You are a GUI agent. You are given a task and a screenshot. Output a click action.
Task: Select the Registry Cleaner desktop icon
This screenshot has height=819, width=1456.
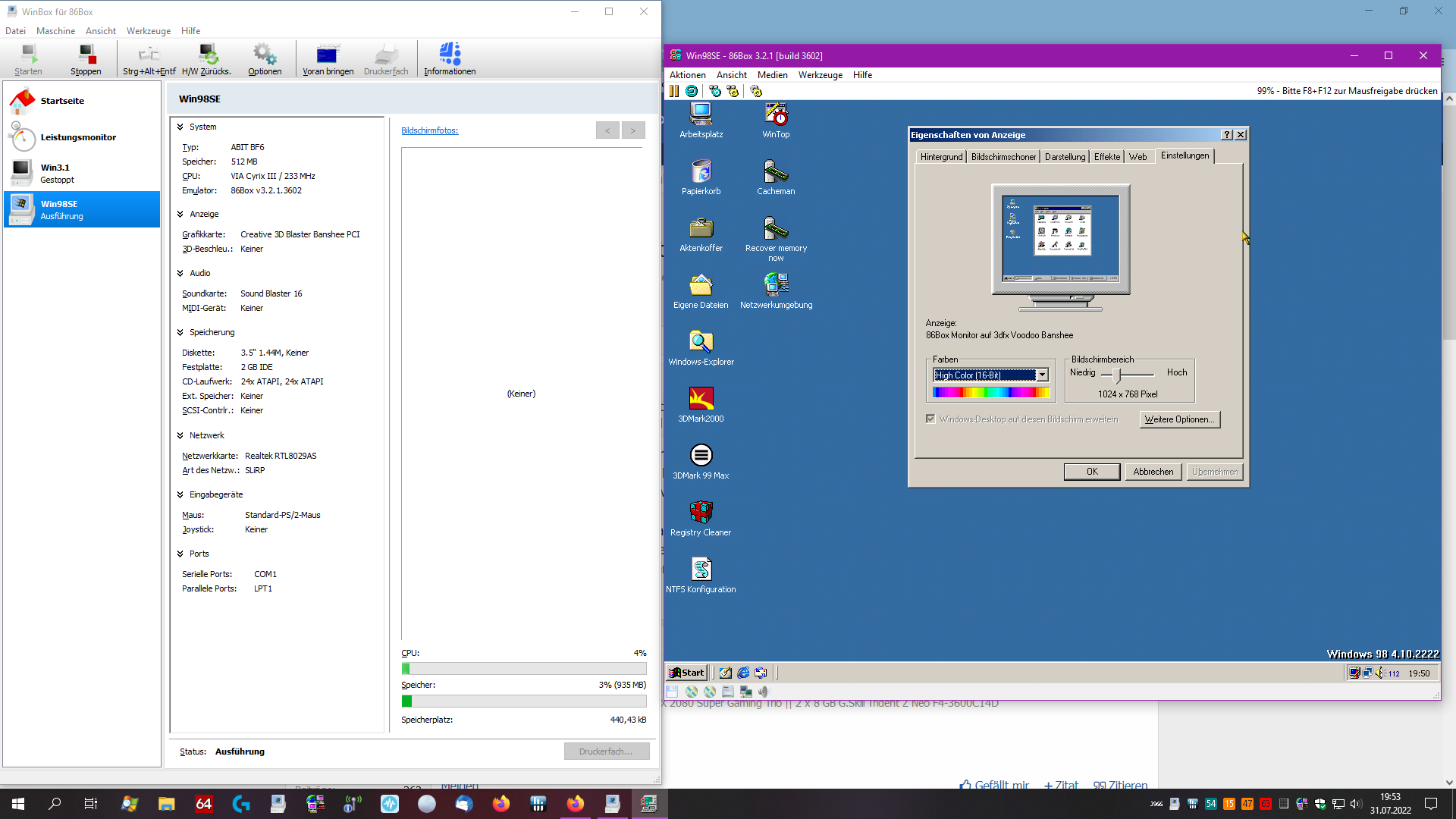pos(701,519)
